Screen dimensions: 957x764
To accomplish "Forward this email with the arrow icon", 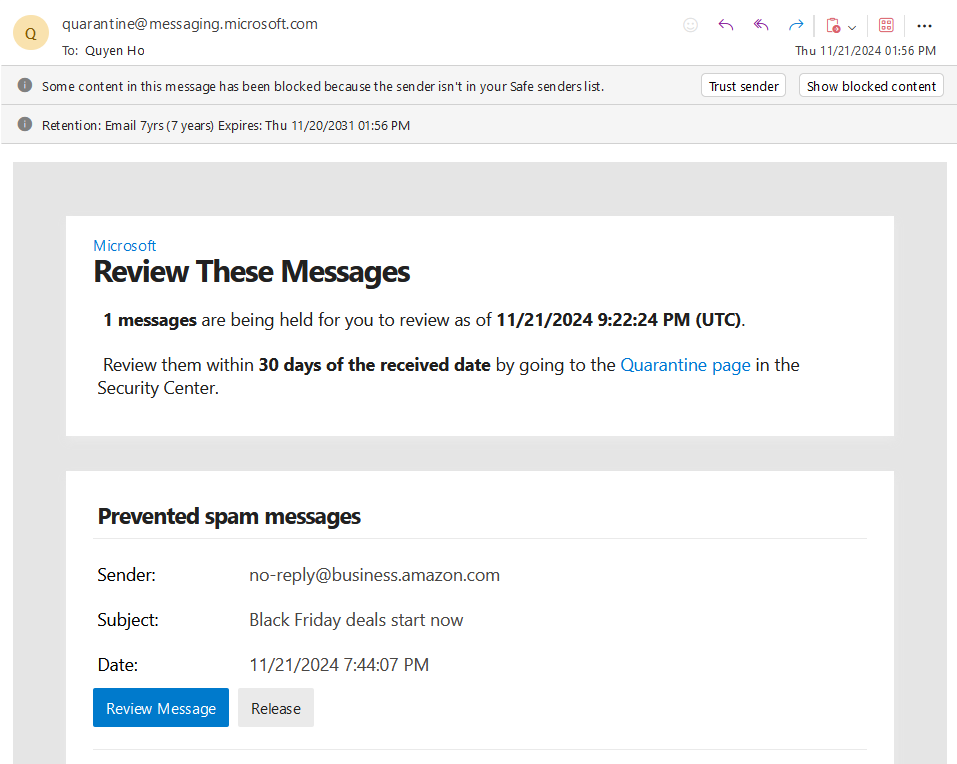I will coord(796,25).
